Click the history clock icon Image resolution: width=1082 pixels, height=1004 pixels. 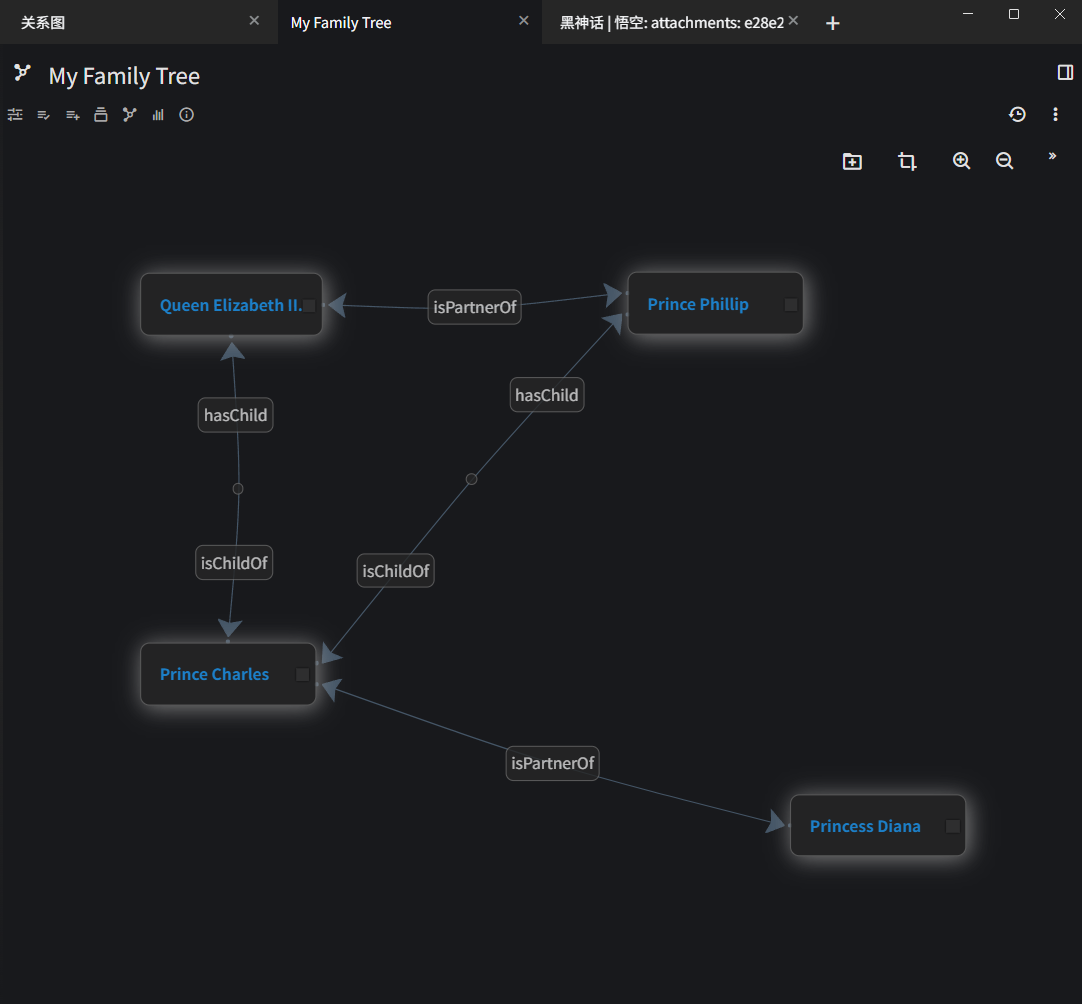pyautogui.click(x=1017, y=115)
